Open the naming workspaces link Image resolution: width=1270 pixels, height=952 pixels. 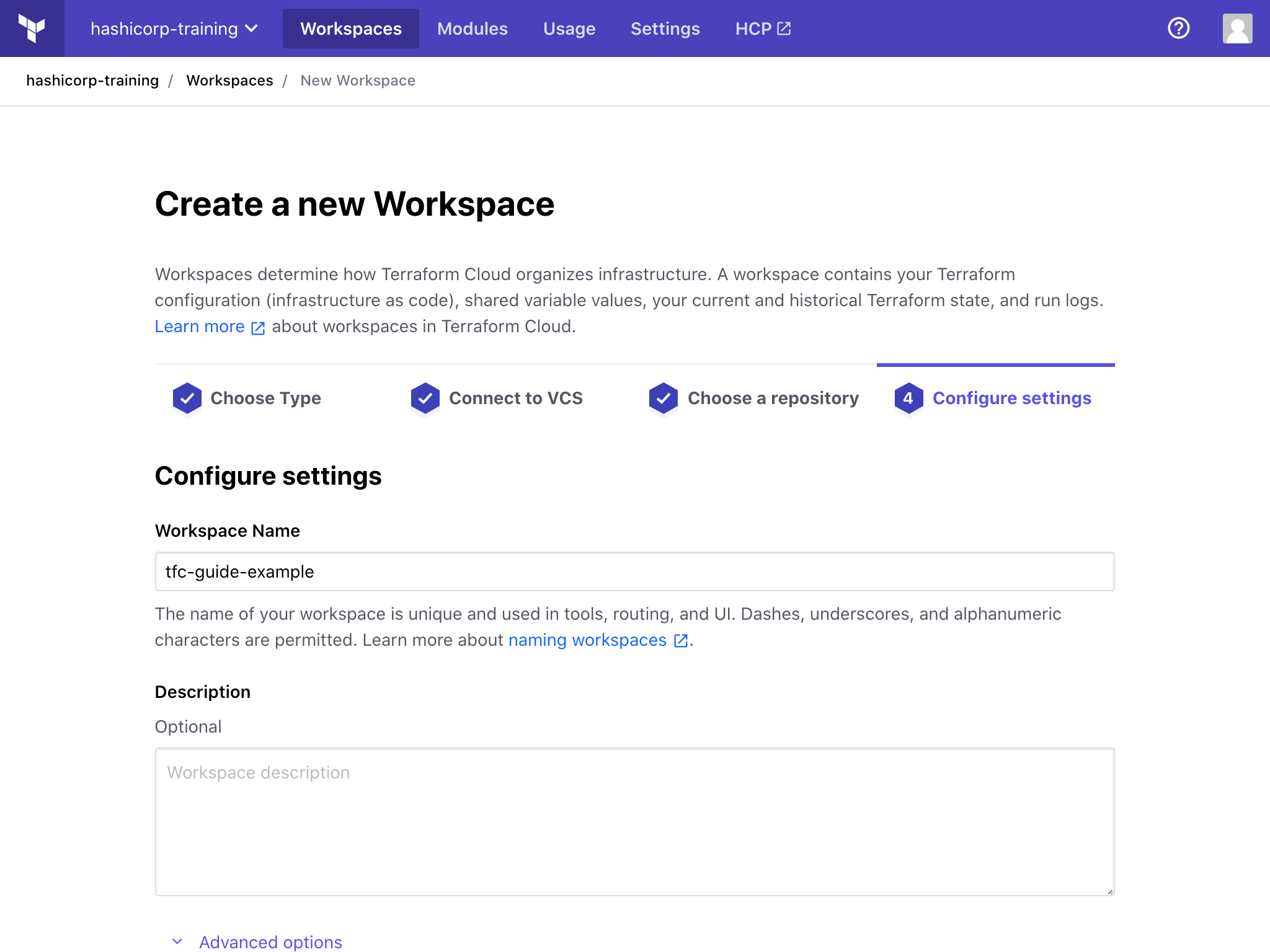click(598, 640)
